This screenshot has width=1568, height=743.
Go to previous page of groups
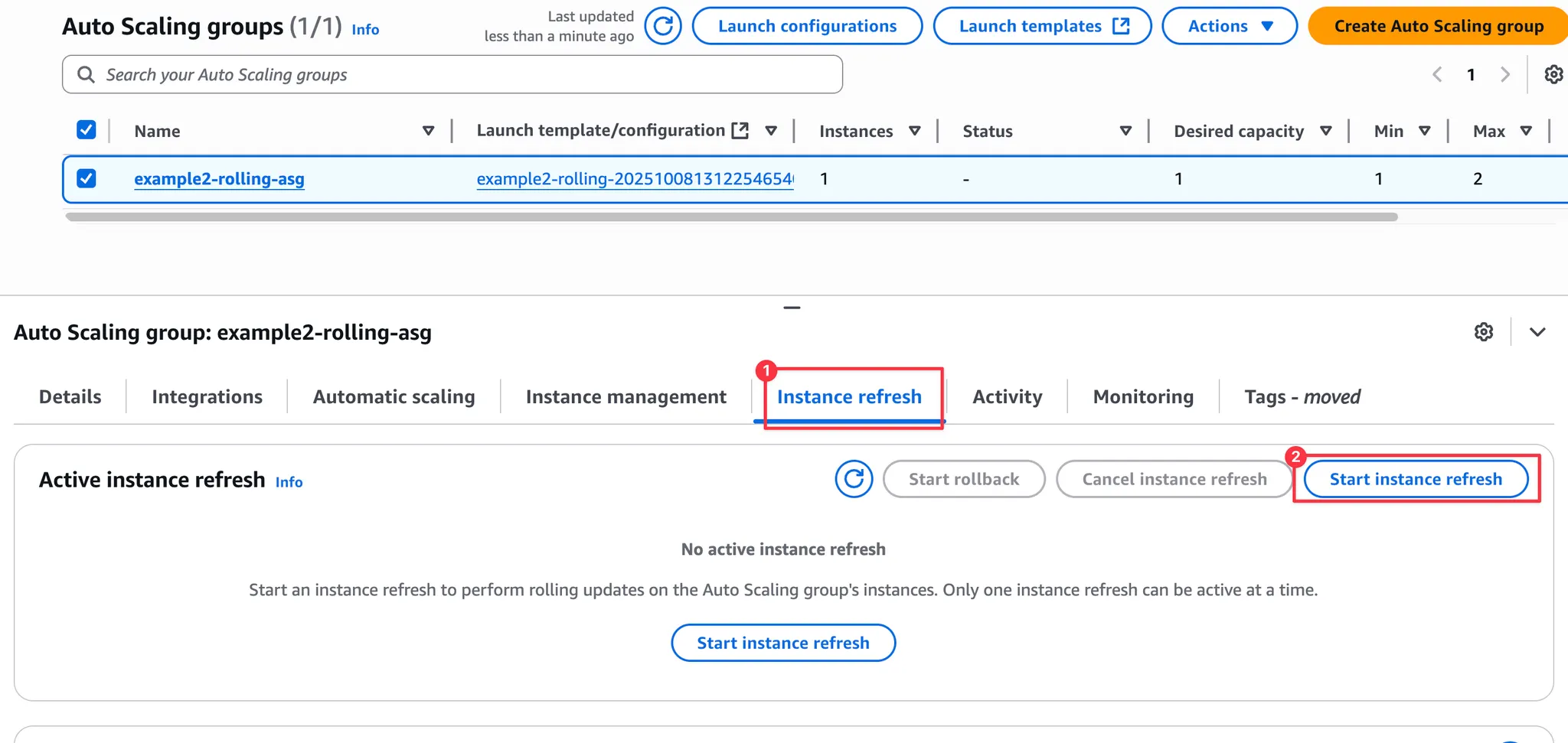1437,74
